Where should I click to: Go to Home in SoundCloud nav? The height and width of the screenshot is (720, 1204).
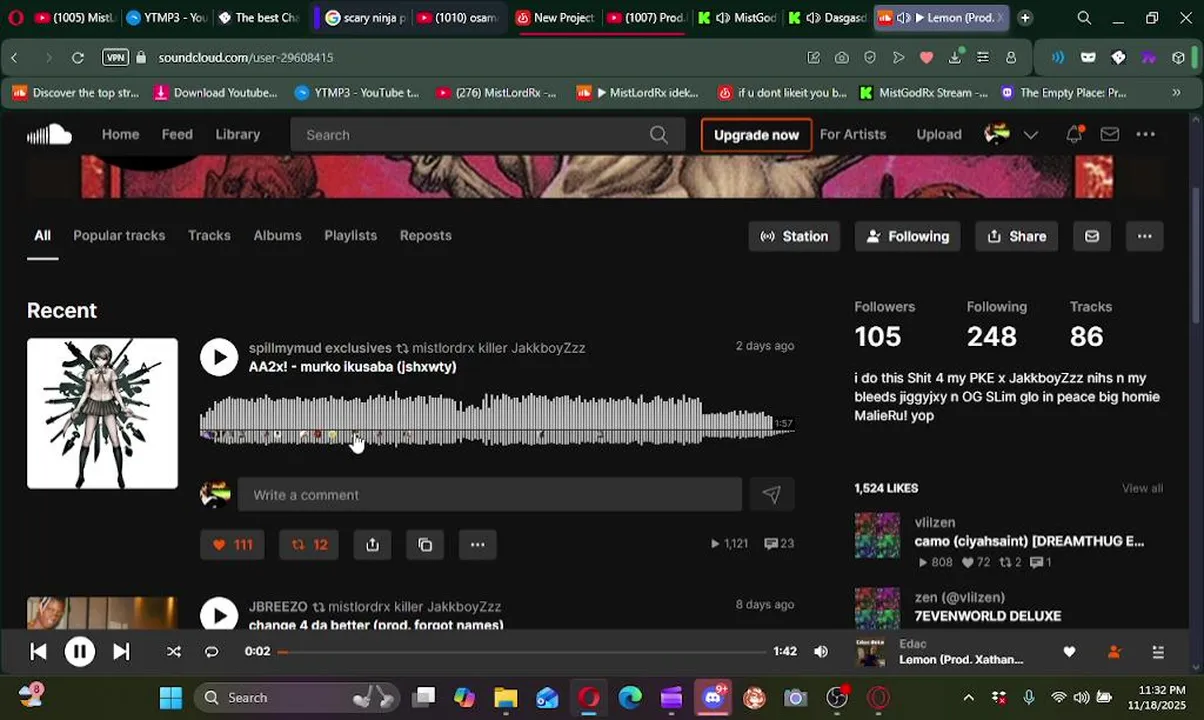click(x=120, y=134)
